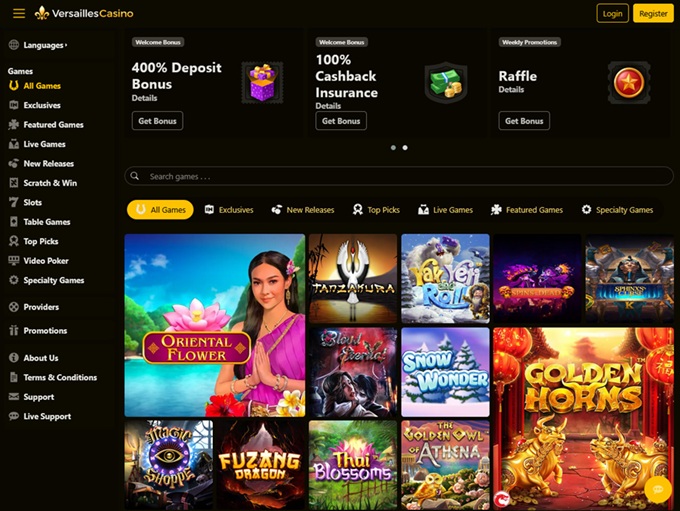Open the Golden Horns game thumbnail
680x511 pixels.
(583, 418)
